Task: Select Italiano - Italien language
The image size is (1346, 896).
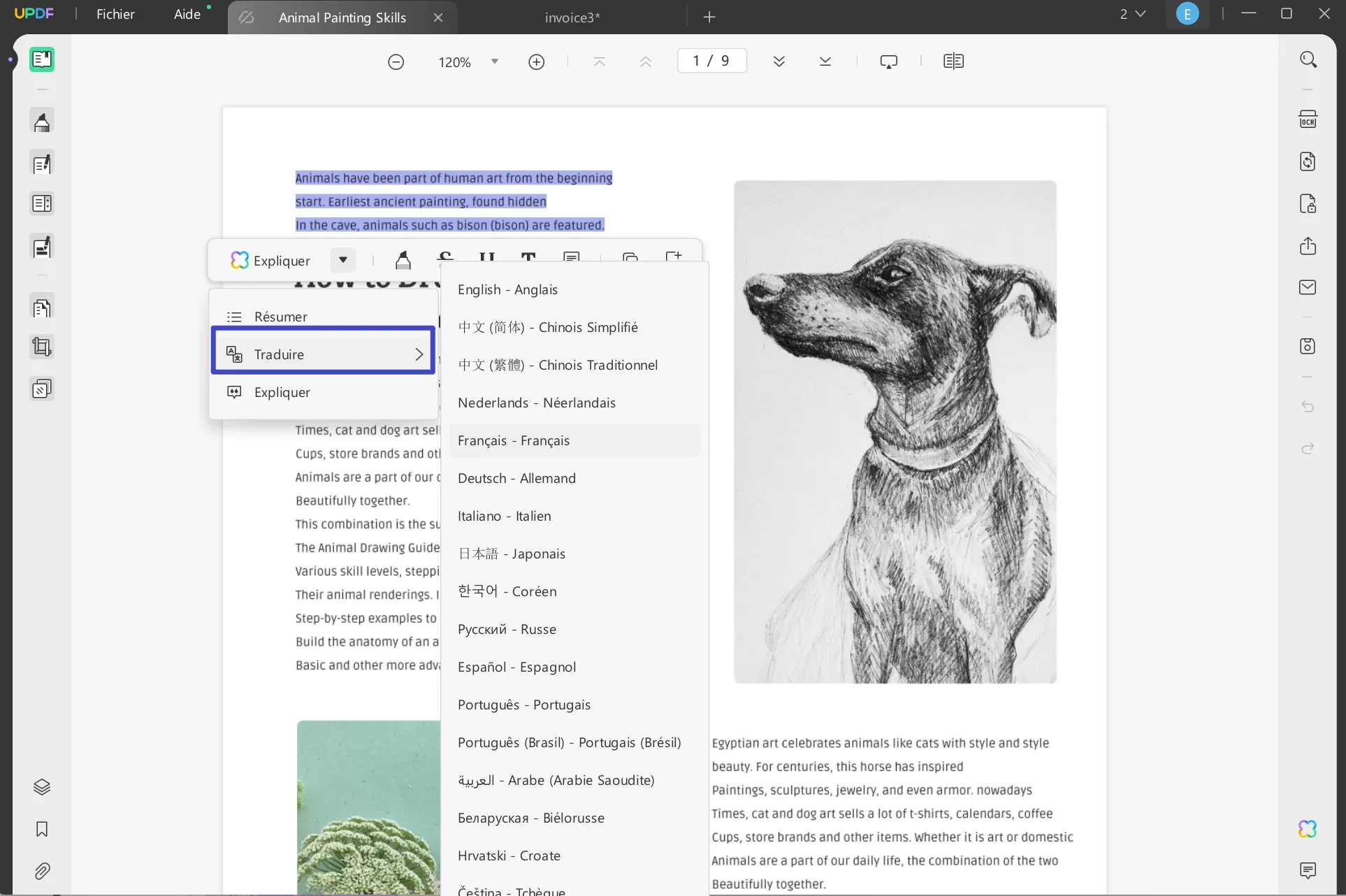Action: [x=574, y=516]
